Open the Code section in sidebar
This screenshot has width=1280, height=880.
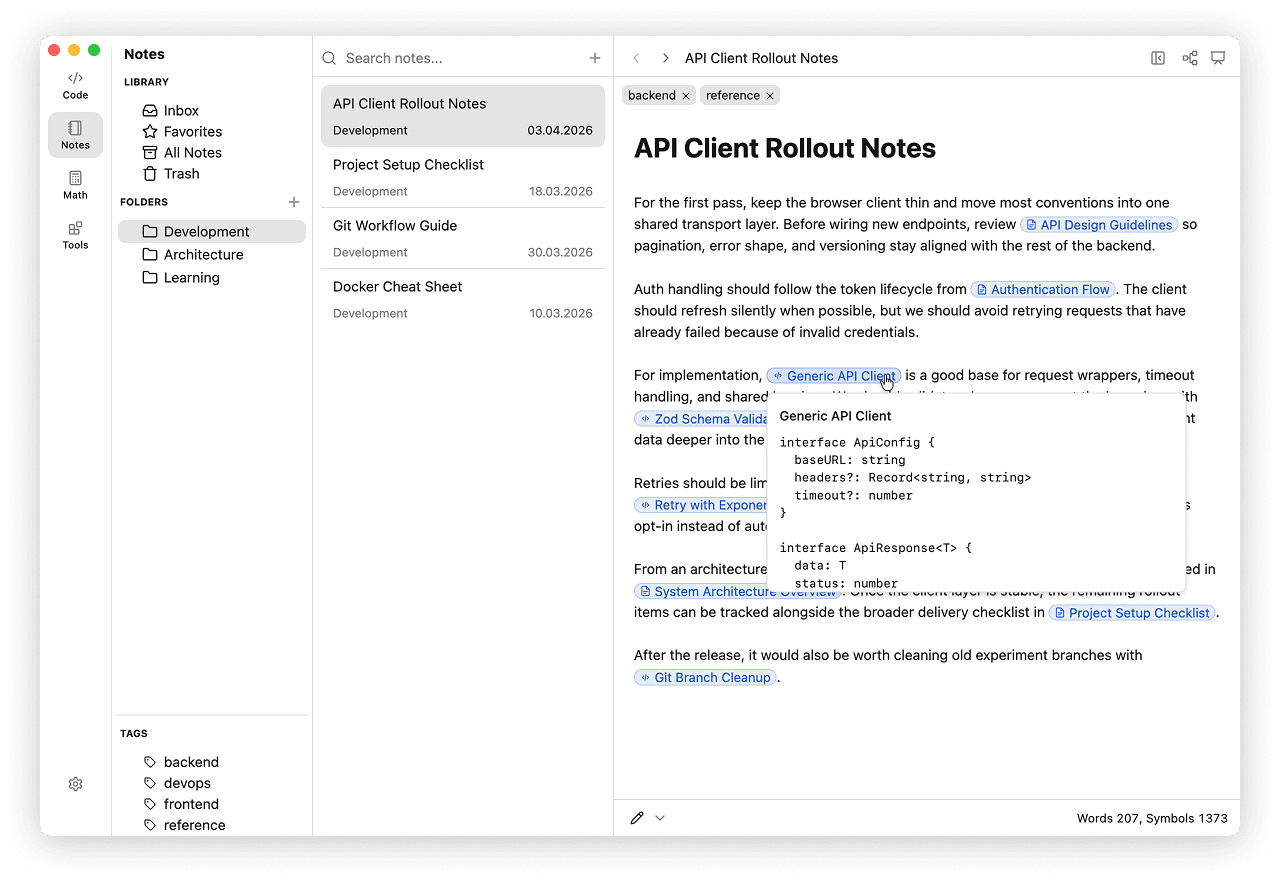coord(75,85)
